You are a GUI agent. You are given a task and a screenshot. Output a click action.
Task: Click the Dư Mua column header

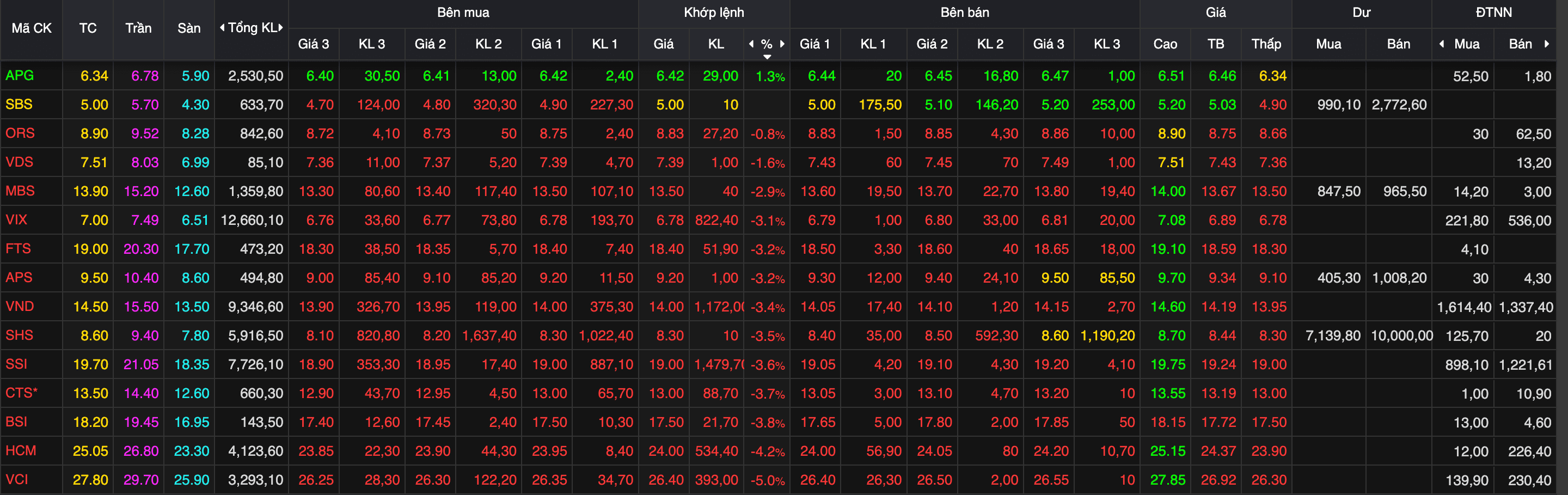point(1328,44)
